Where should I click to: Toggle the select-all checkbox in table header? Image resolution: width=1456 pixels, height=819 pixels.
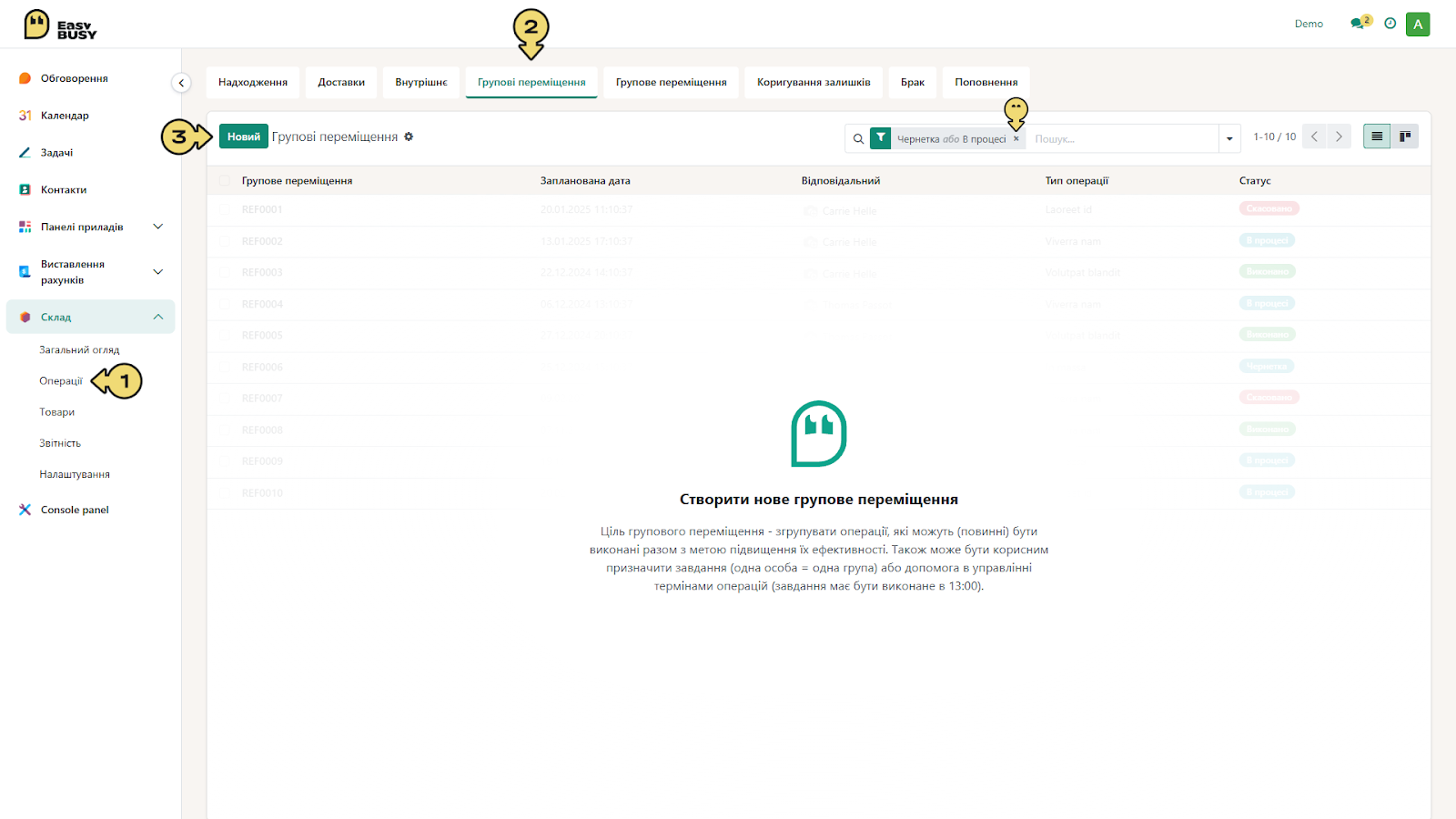click(x=224, y=181)
